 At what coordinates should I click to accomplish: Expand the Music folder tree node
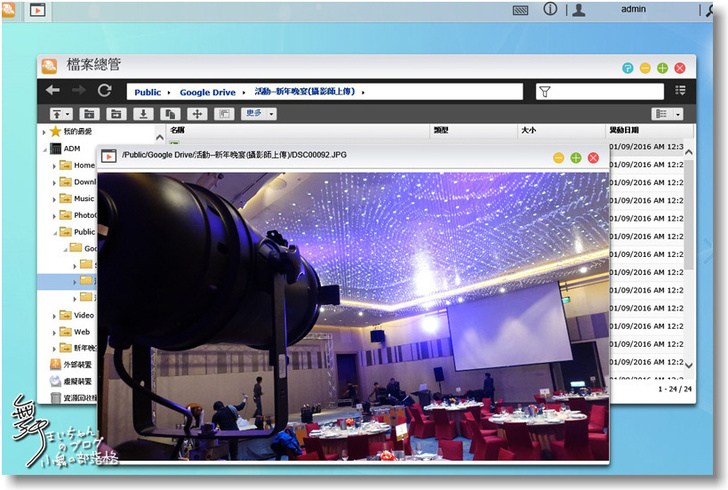(x=65, y=198)
